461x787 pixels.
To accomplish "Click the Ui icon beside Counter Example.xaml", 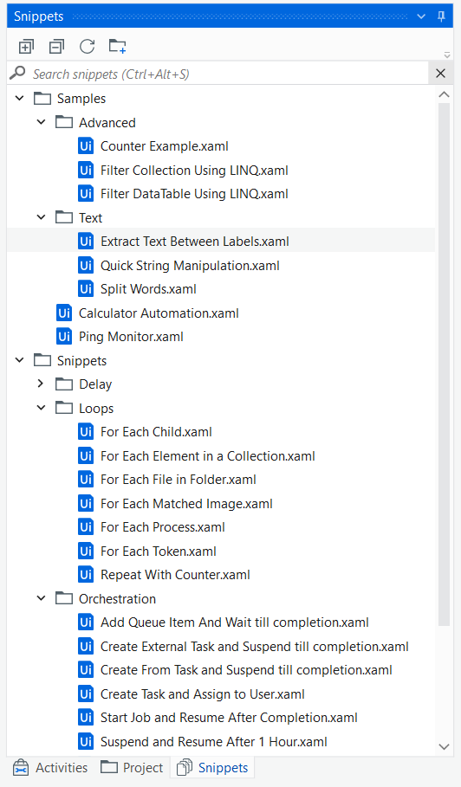I will (x=86, y=146).
